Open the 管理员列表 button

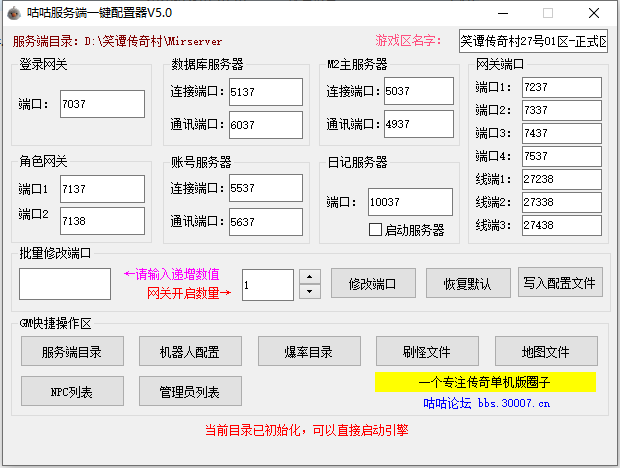tap(190, 391)
